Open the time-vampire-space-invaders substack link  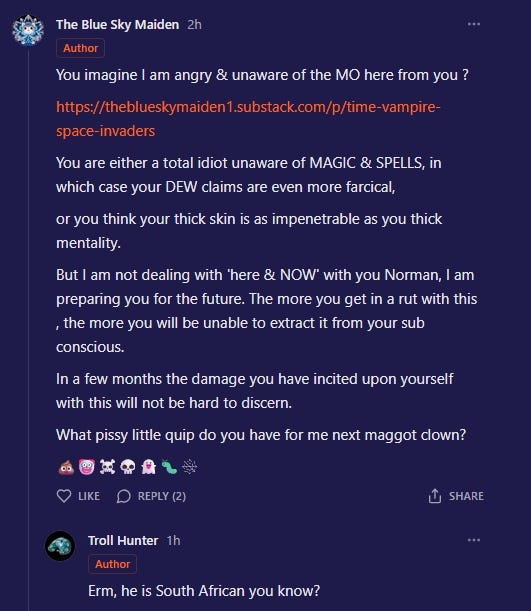(x=248, y=119)
